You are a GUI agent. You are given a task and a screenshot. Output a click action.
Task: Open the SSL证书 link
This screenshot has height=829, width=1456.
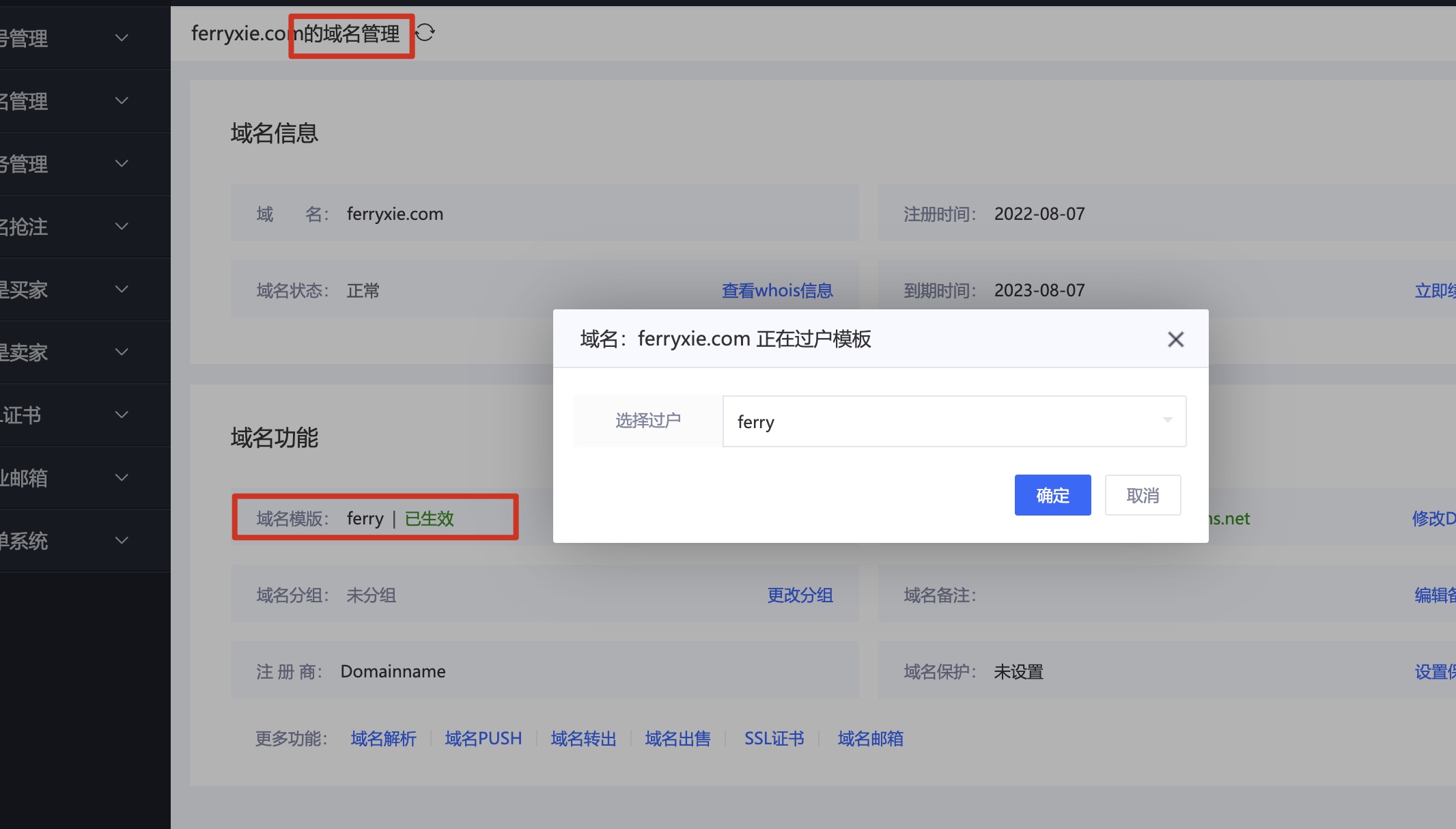tap(774, 739)
